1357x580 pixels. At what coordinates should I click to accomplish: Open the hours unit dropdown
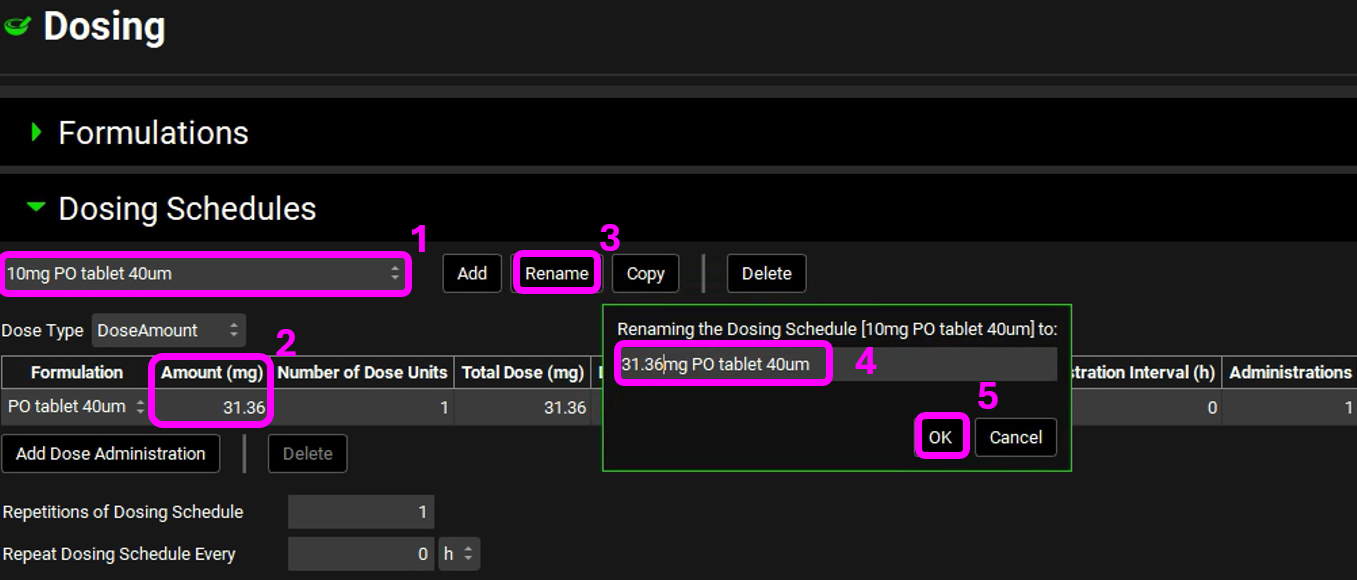459,554
